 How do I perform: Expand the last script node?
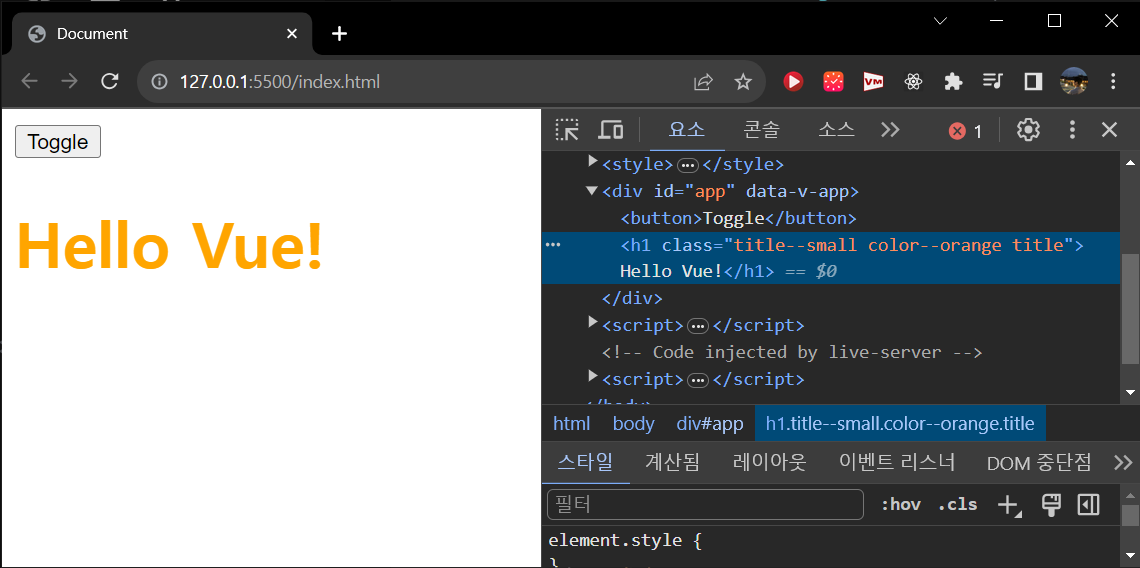tap(593, 377)
